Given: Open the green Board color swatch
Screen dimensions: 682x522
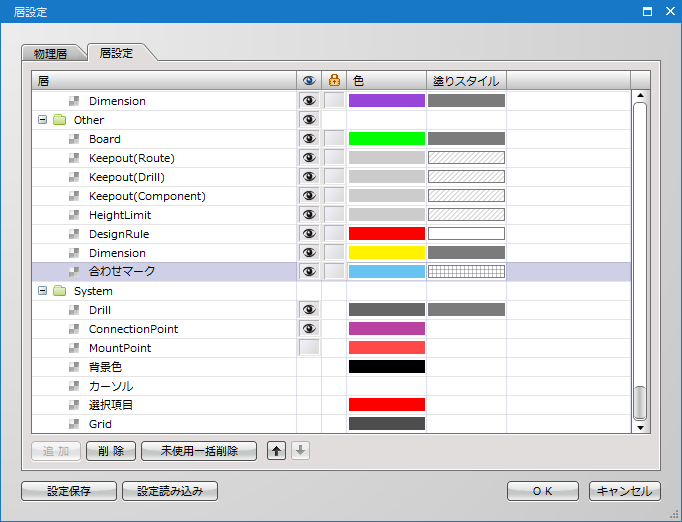Looking at the screenshot, I should point(387,138).
